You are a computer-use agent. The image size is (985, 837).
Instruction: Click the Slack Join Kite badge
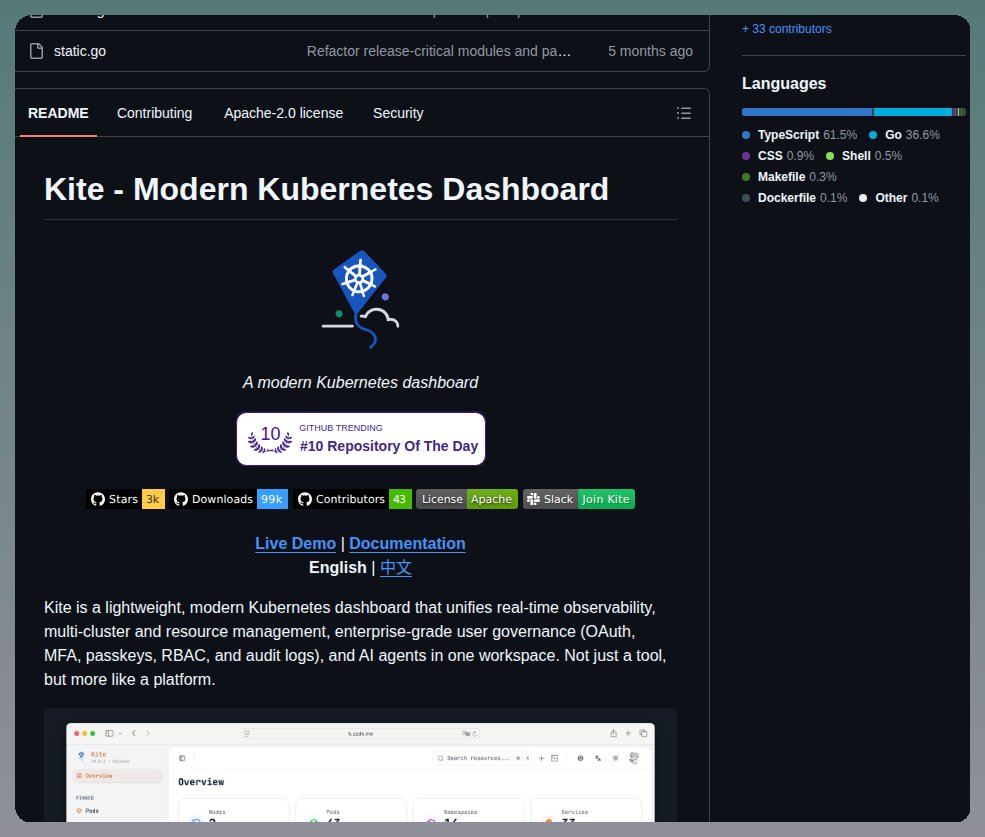tap(579, 499)
